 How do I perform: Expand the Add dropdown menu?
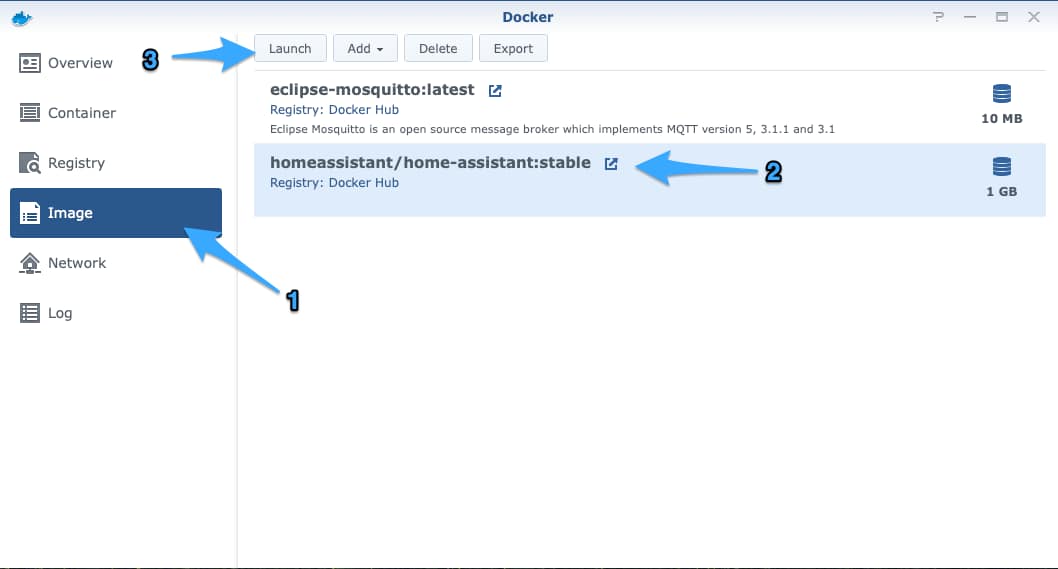[x=365, y=48]
